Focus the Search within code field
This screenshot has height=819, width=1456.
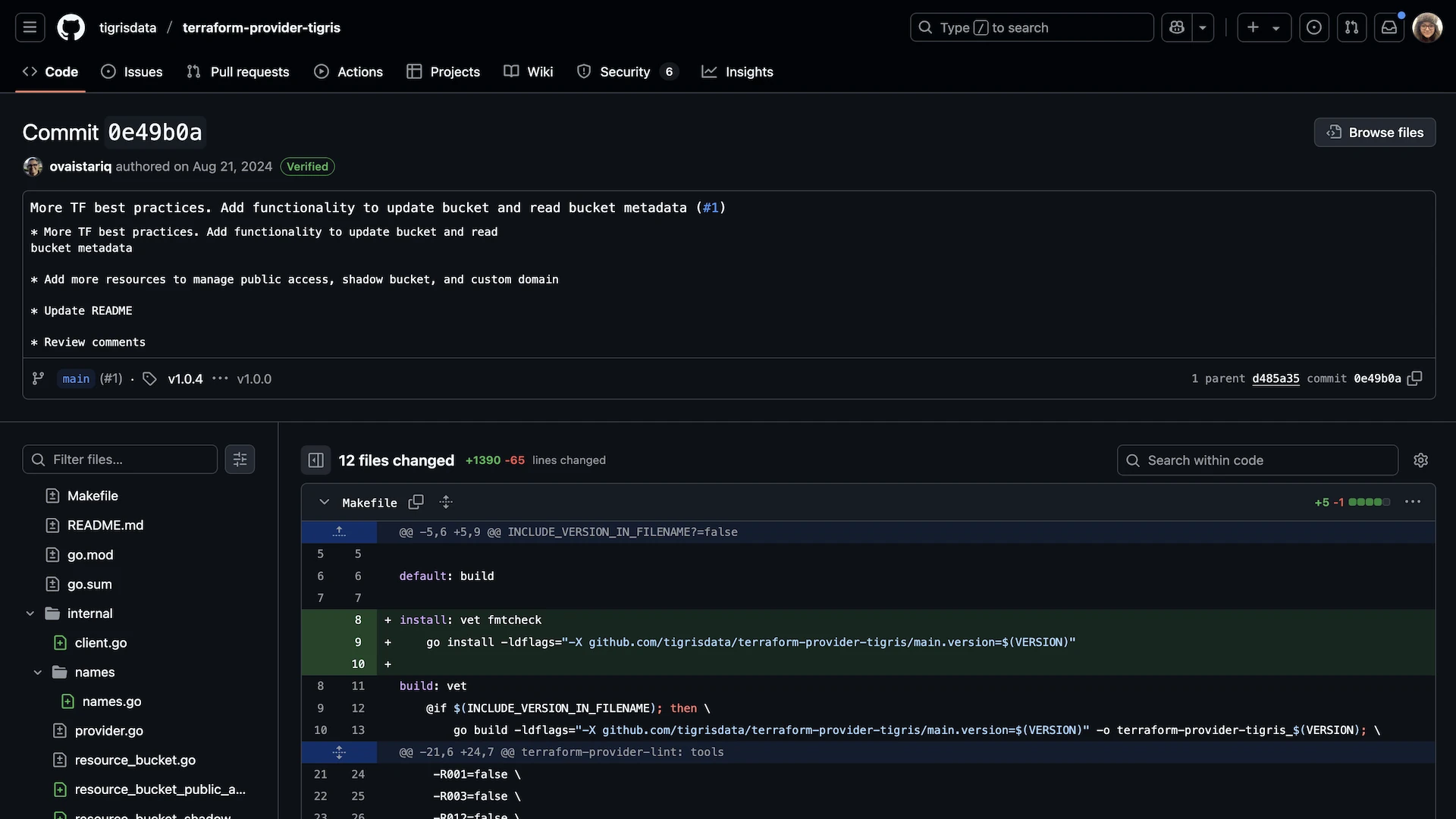(x=1257, y=460)
